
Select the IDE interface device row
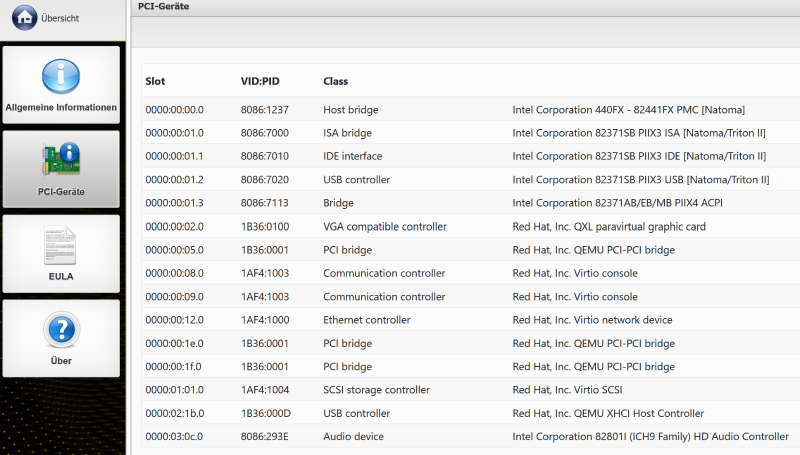pyautogui.click(x=352, y=156)
